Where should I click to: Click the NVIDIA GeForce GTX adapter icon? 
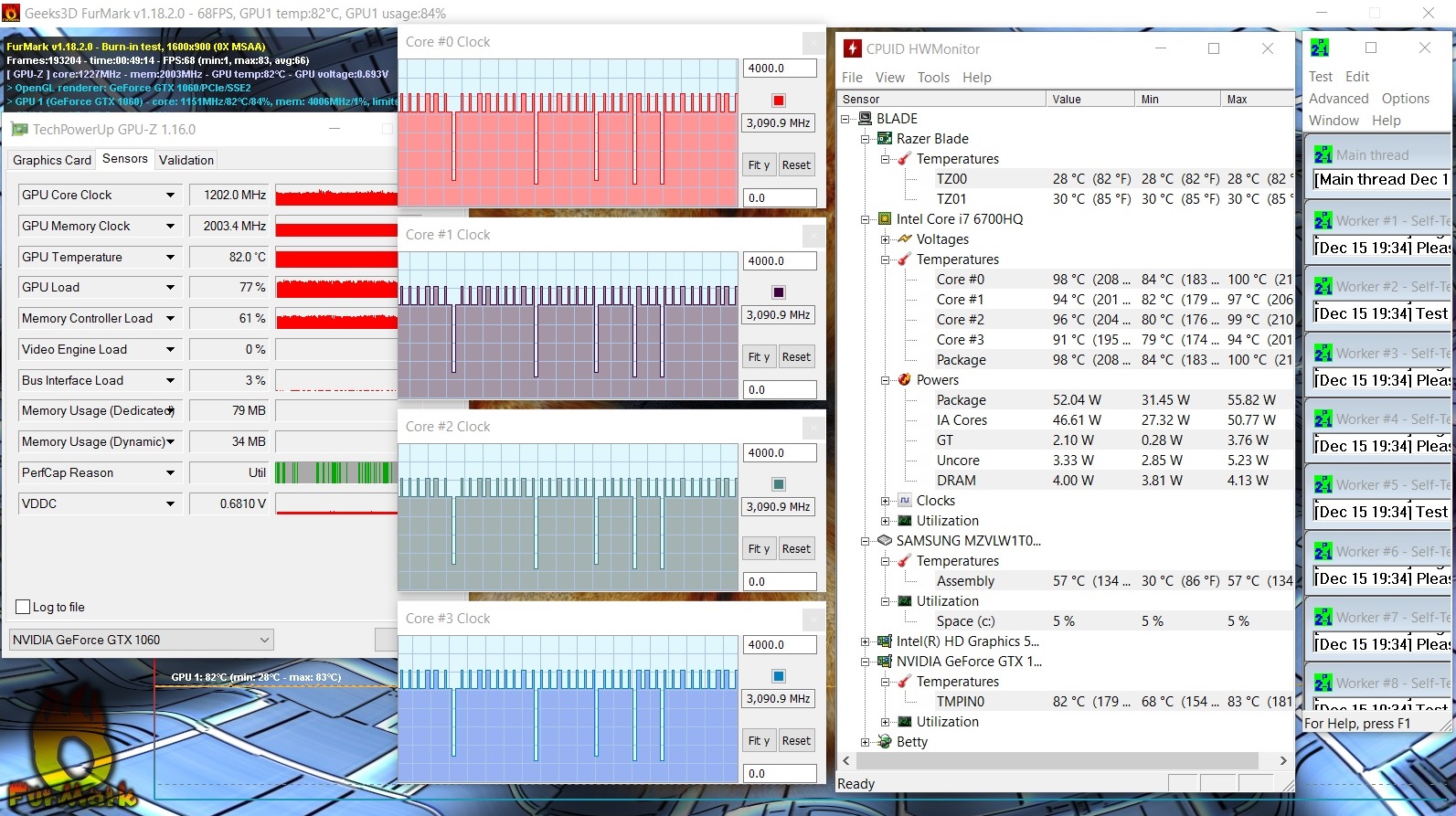coord(885,662)
